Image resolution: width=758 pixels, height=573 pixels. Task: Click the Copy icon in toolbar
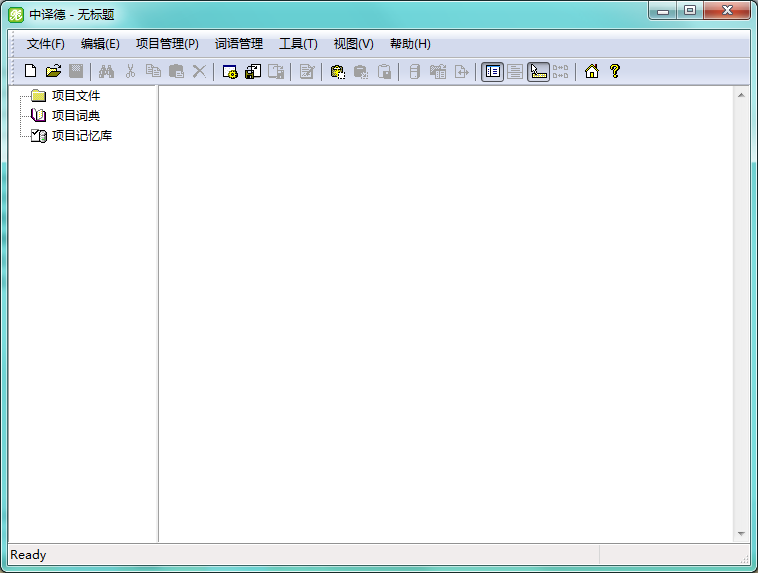pos(153,72)
